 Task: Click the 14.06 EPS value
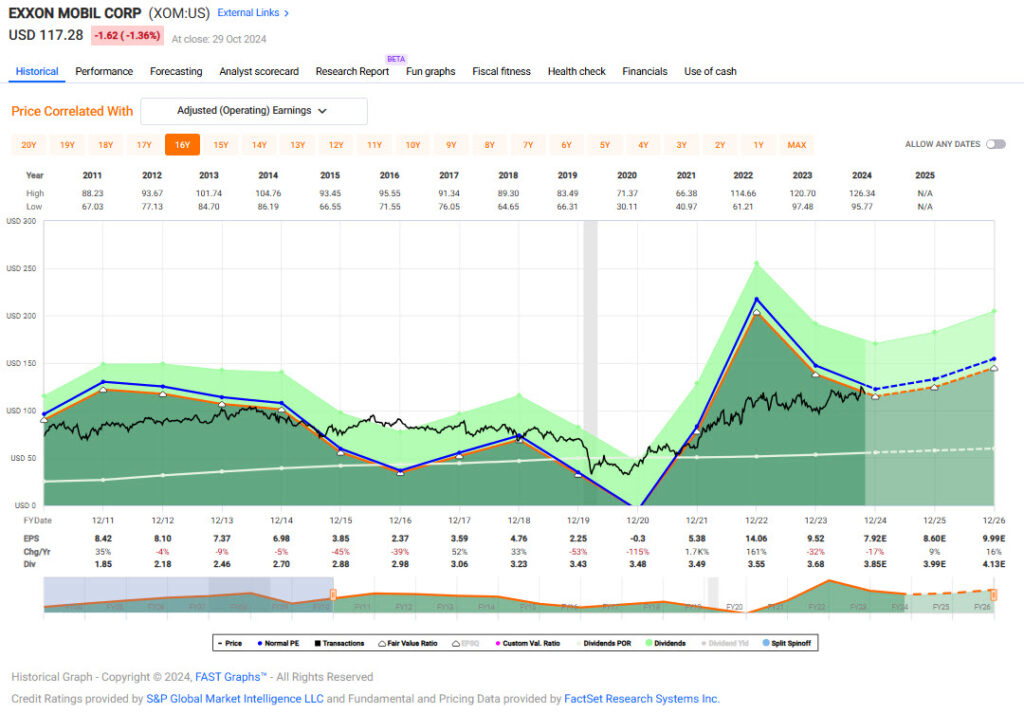click(x=756, y=539)
